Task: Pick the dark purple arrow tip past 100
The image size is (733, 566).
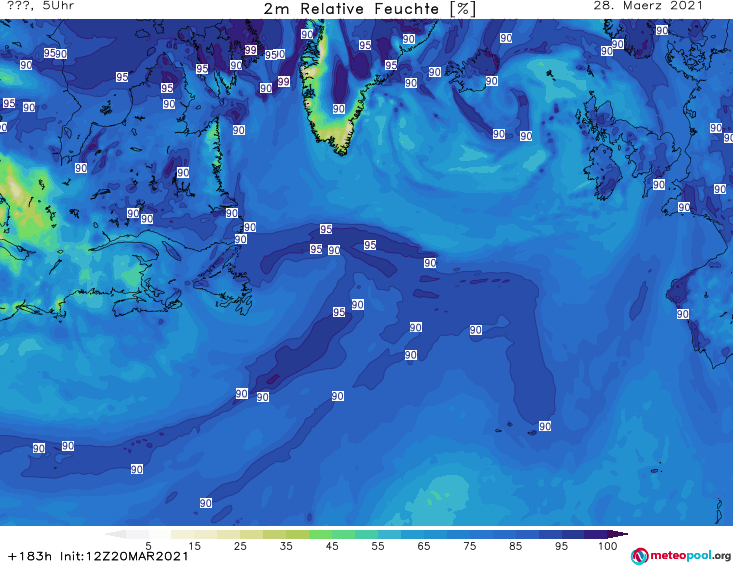Action: click(x=618, y=534)
